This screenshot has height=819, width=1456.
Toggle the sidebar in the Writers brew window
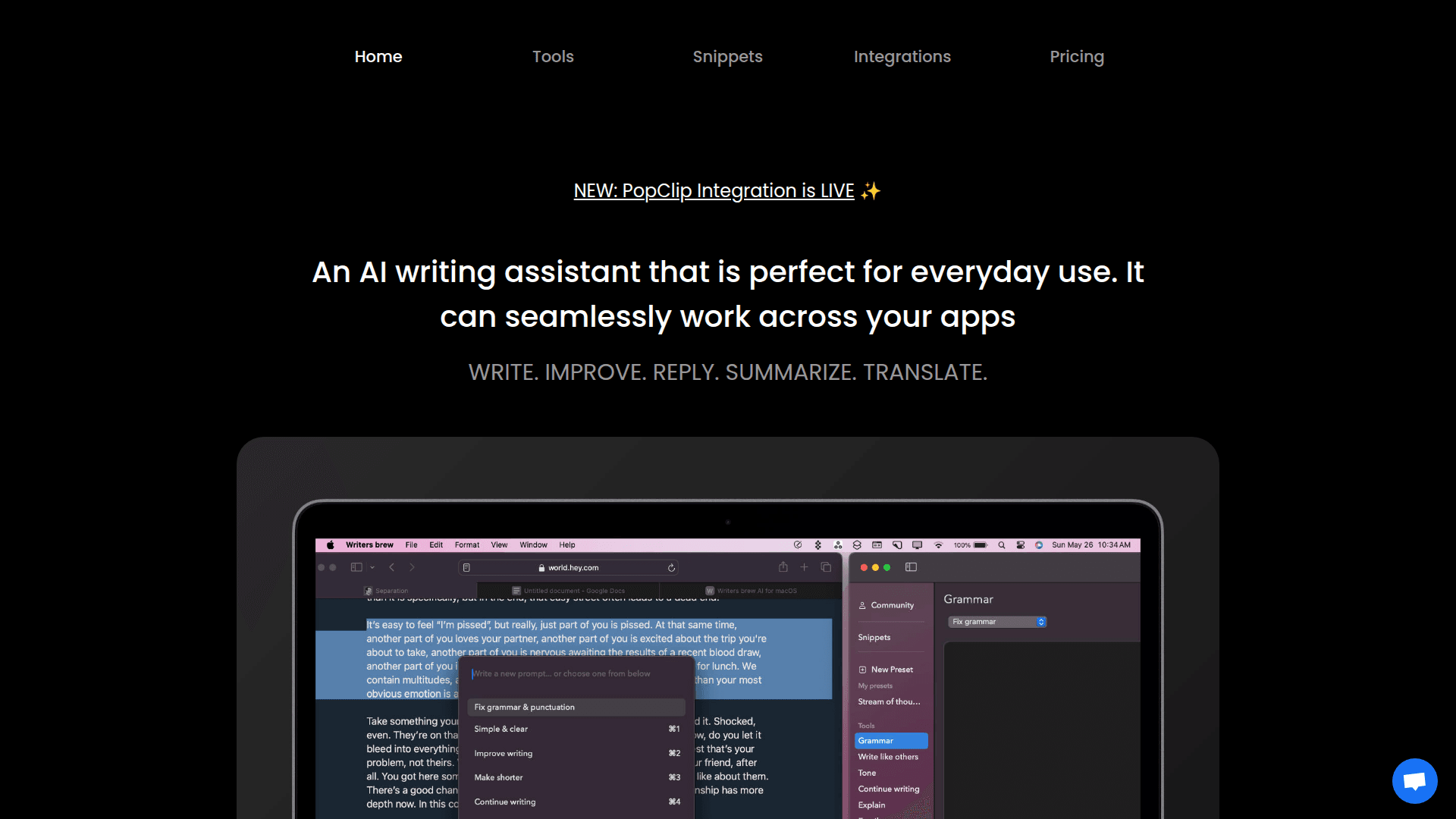[x=911, y=567]
